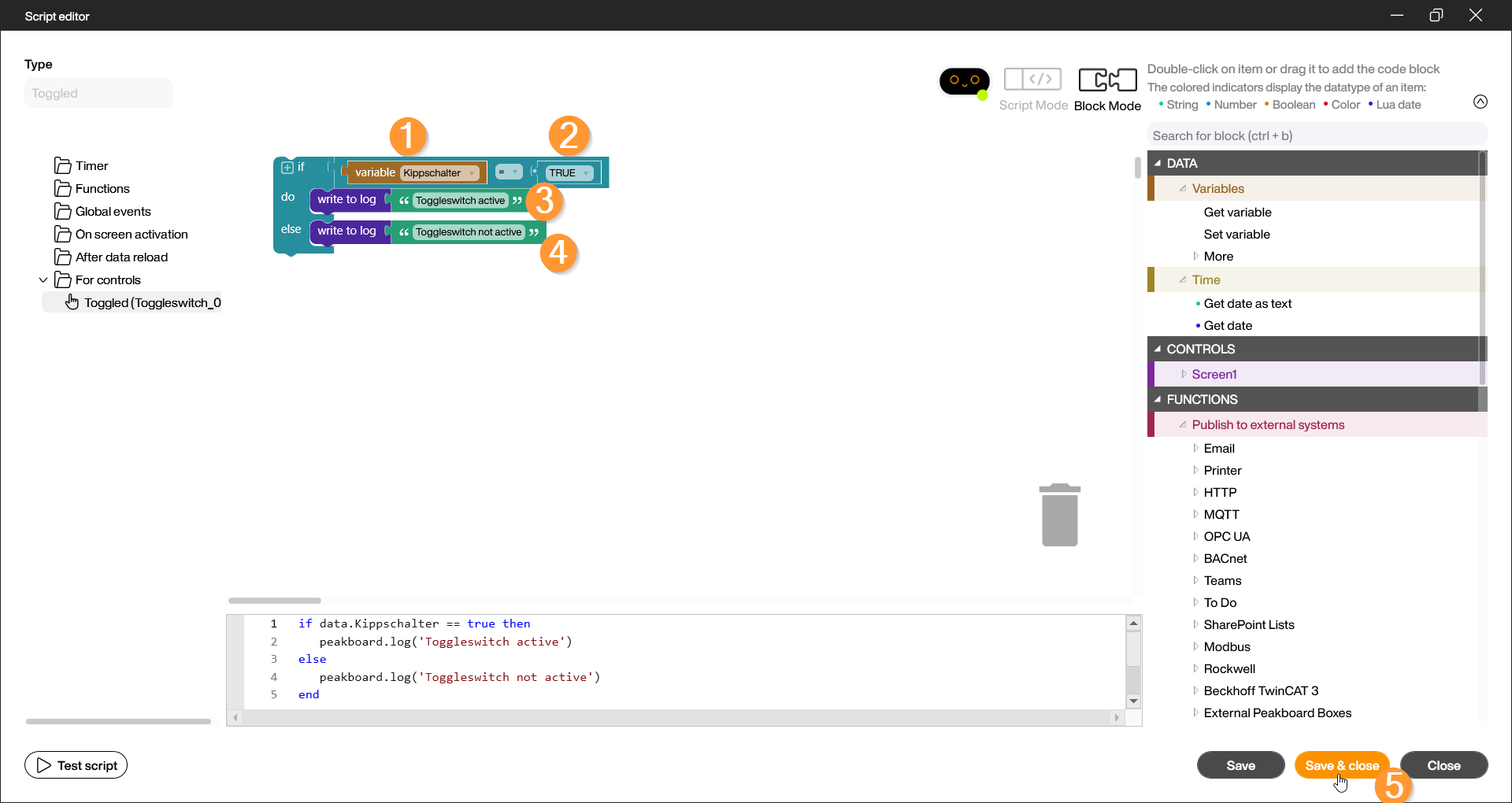Collapse the help hint with circled arrow
The image size is (1512, 803).
coord(1480,102)
